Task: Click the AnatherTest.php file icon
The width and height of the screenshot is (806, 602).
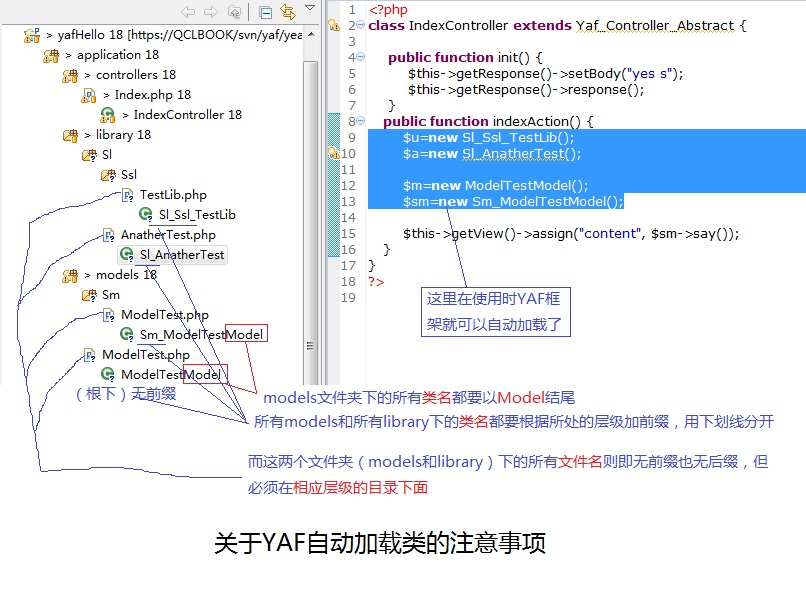Action: (x=108, y=235)
